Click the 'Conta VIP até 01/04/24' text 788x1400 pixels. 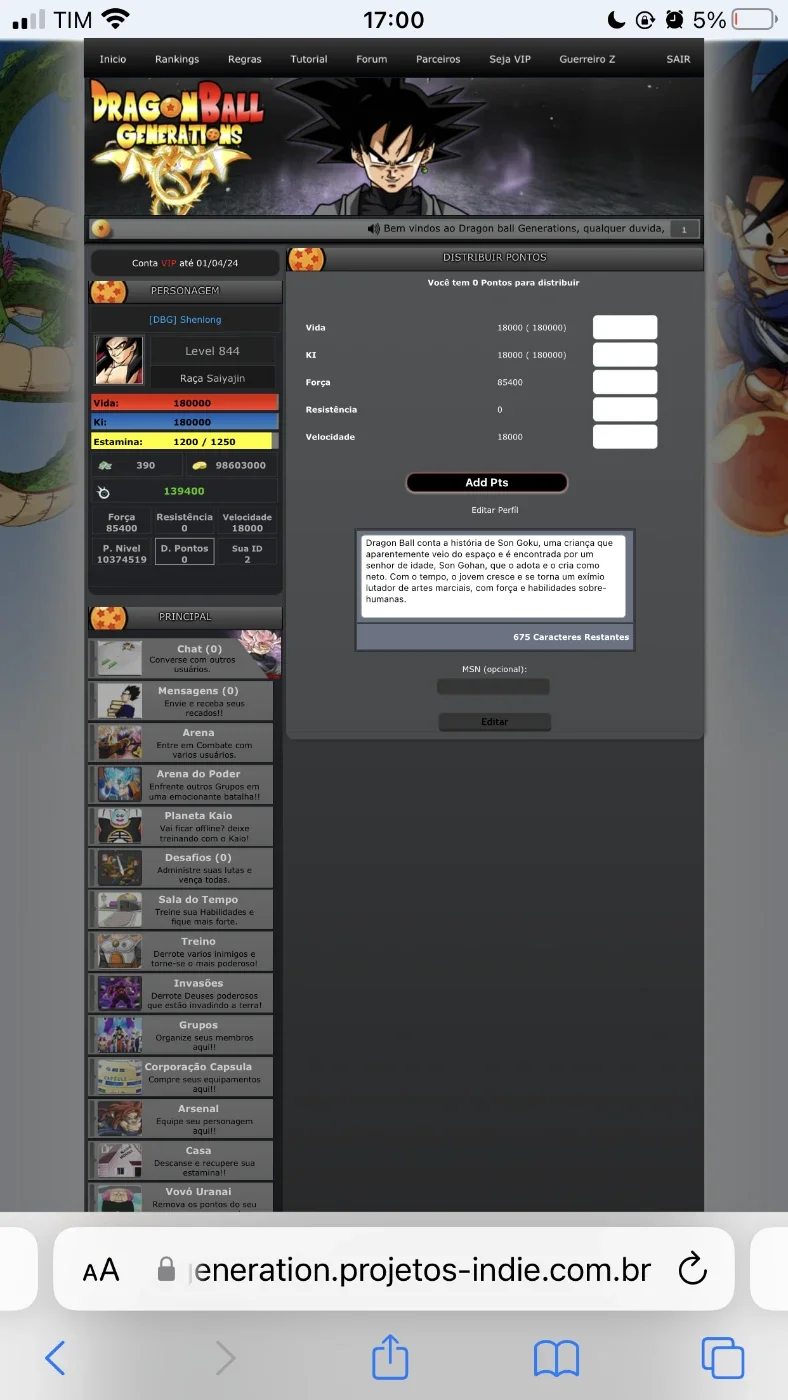(185, 264)
